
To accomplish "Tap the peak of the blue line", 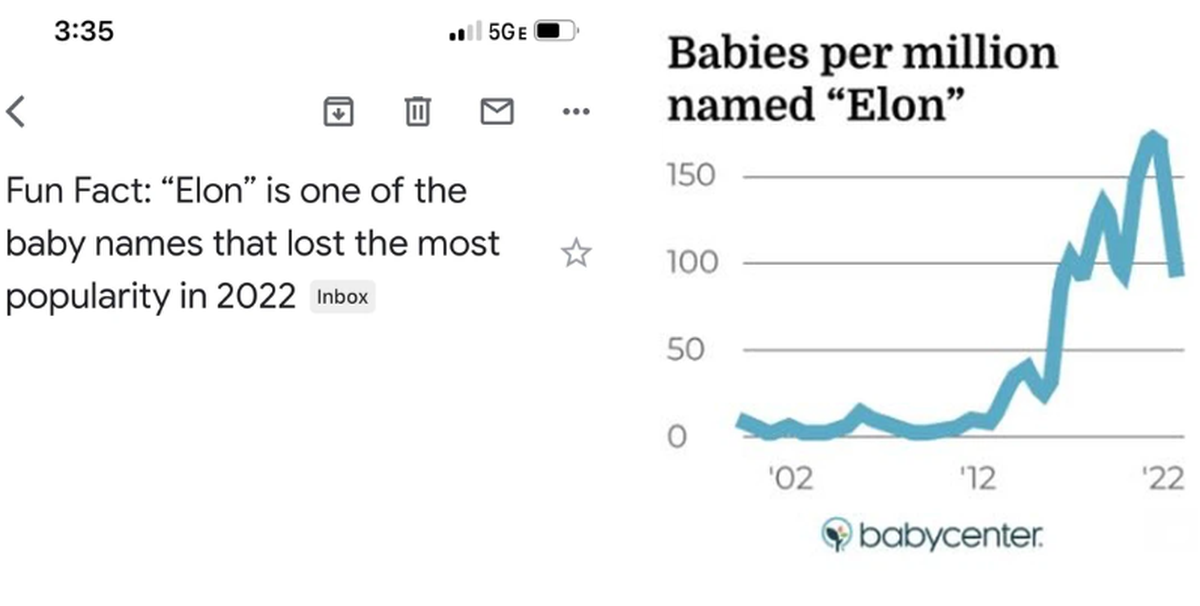I will pyautogui.click(x=1154, y=137).
